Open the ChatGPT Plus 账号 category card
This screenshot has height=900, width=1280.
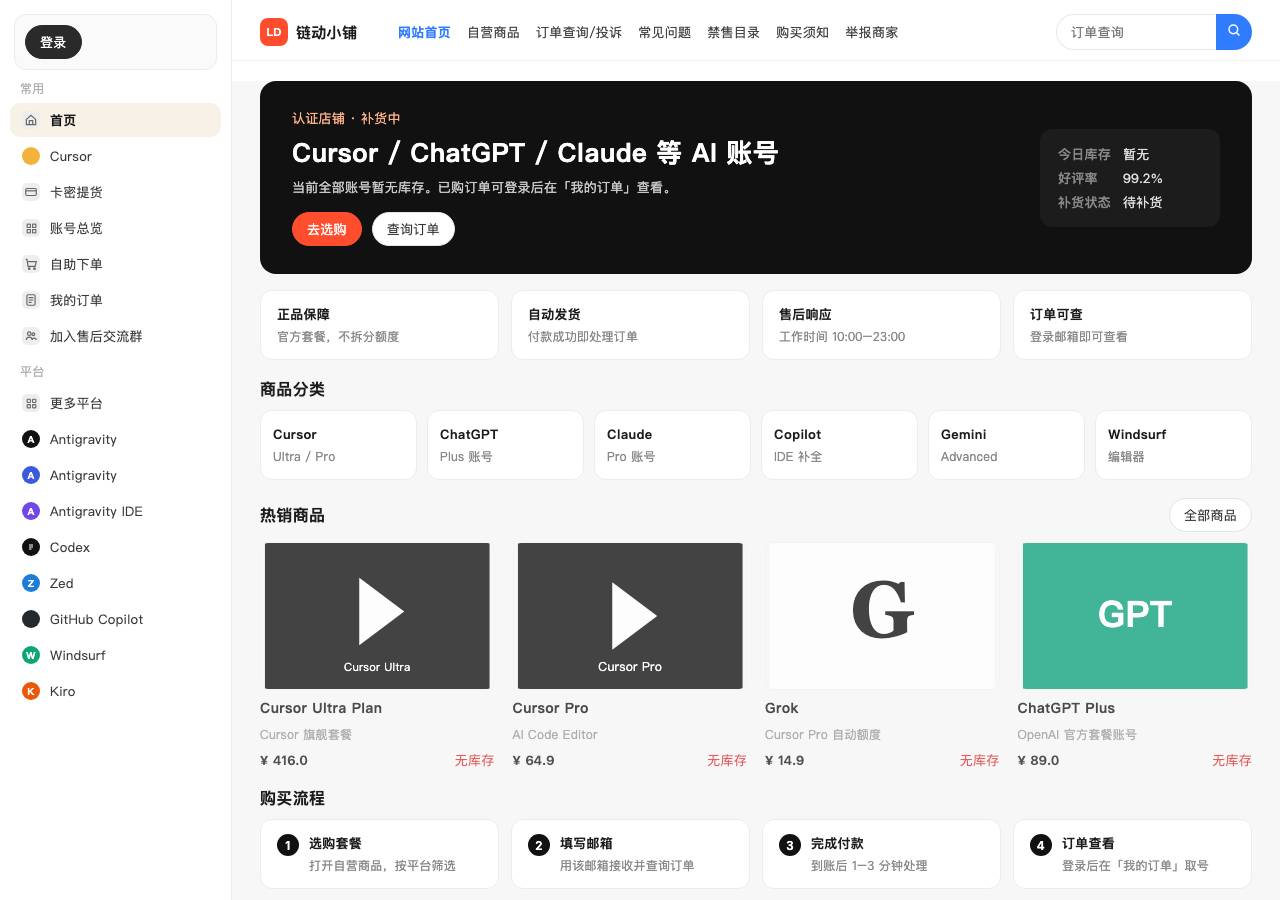505,445
